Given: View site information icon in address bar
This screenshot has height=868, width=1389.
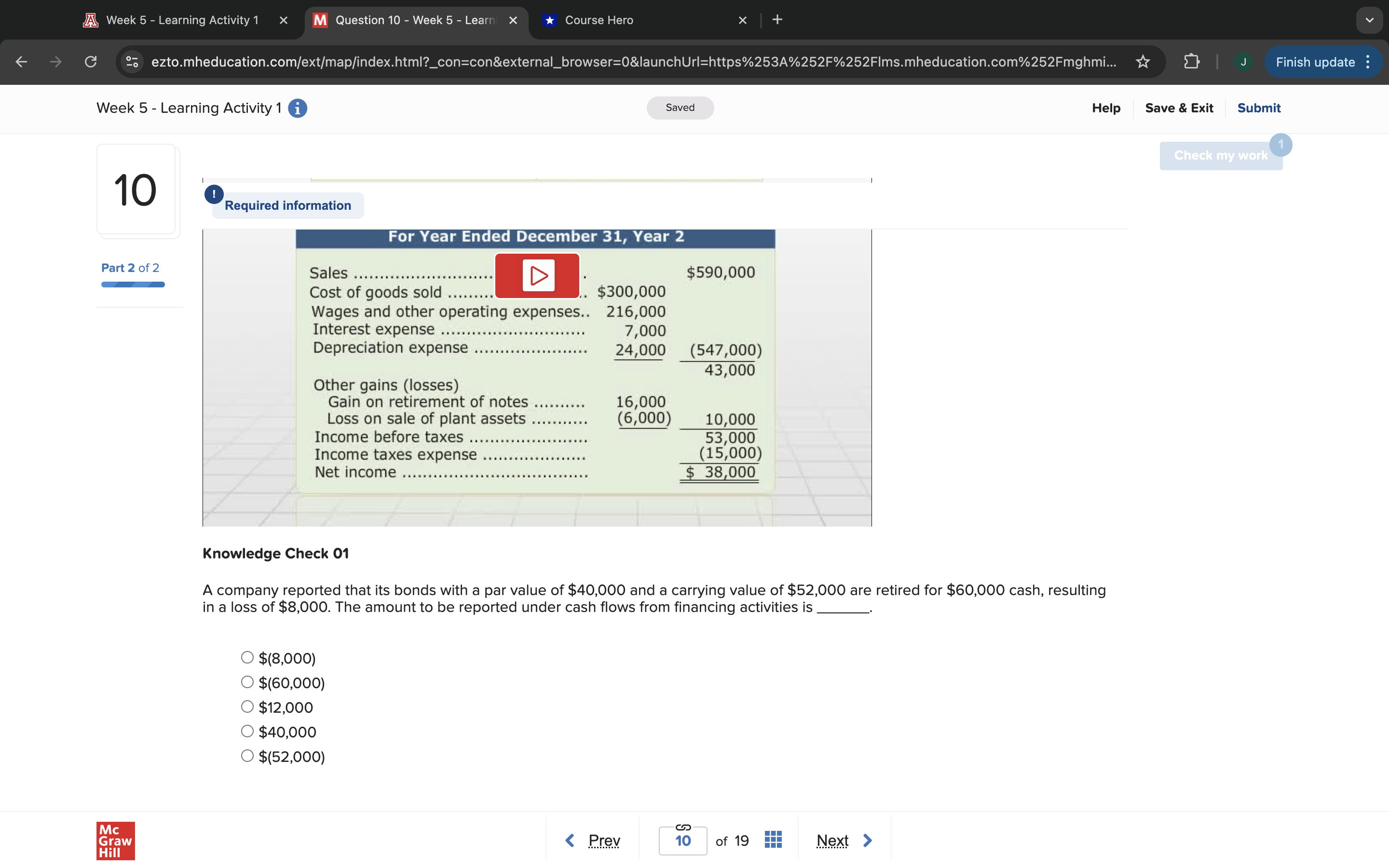Looking at the screenshot, I should point(133,62).
